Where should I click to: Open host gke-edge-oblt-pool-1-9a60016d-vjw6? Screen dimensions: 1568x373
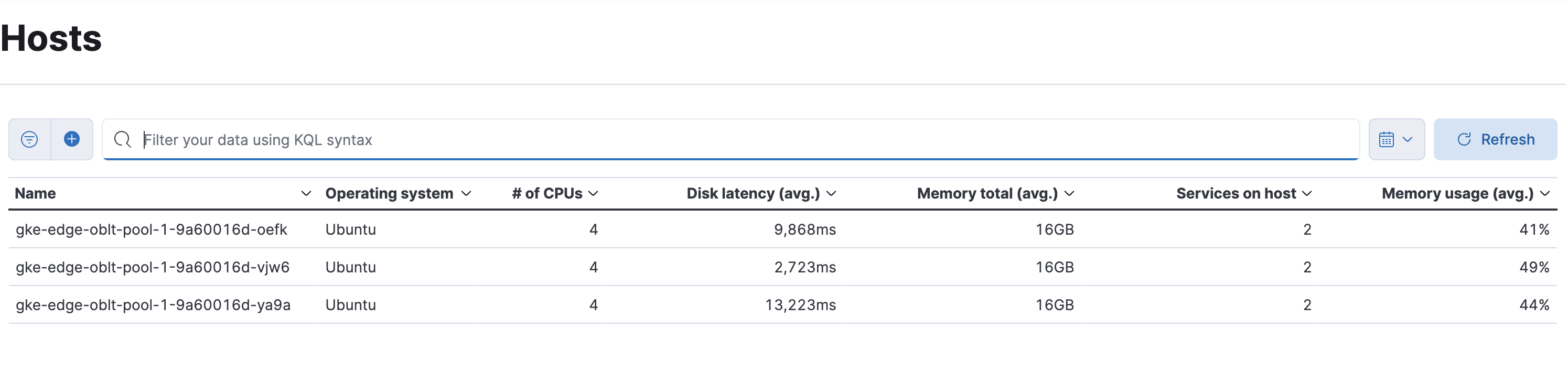tap(152, 267)
